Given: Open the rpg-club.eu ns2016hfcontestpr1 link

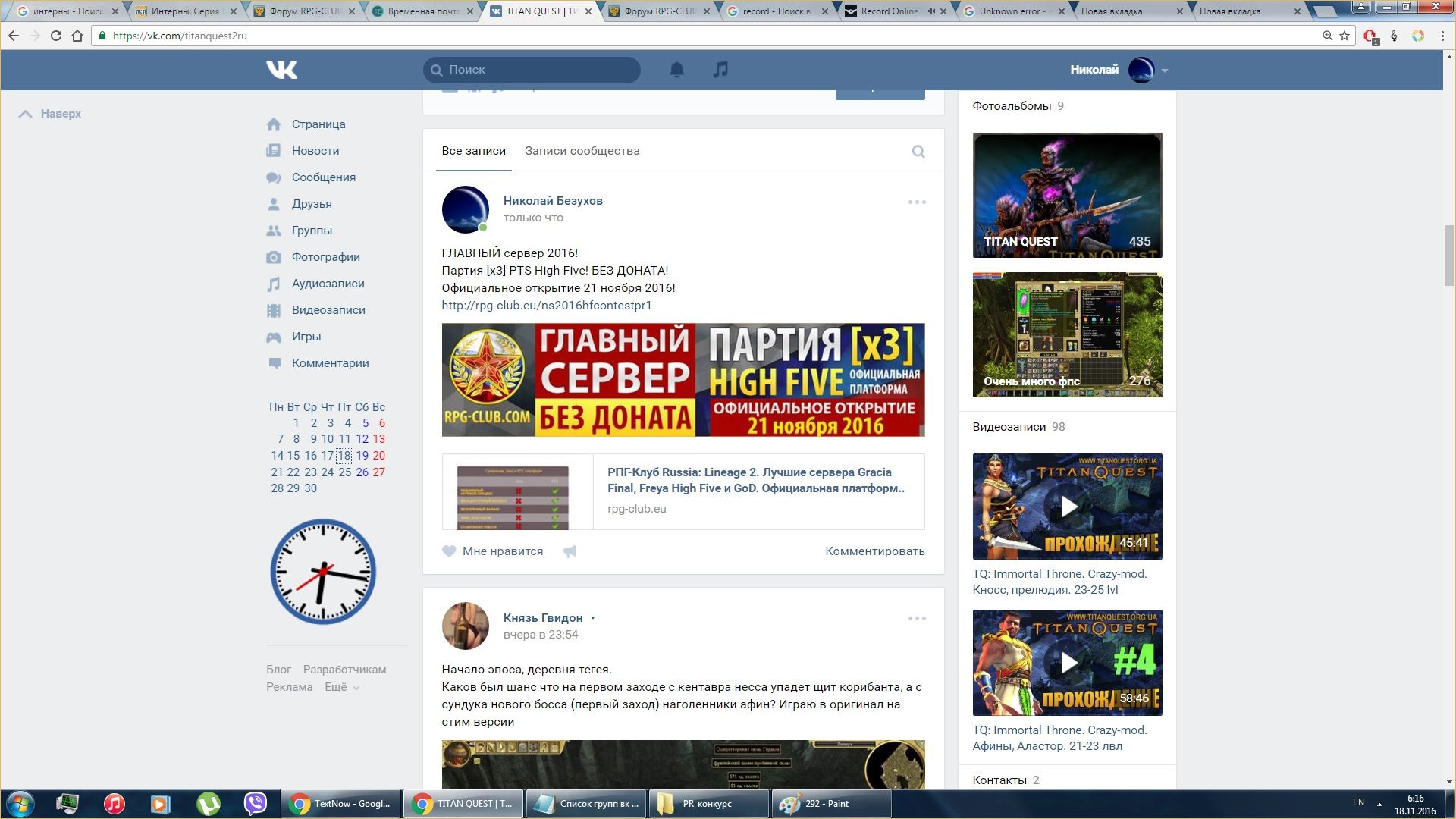Looking at the screenshot, I should [x=546, y=306].
